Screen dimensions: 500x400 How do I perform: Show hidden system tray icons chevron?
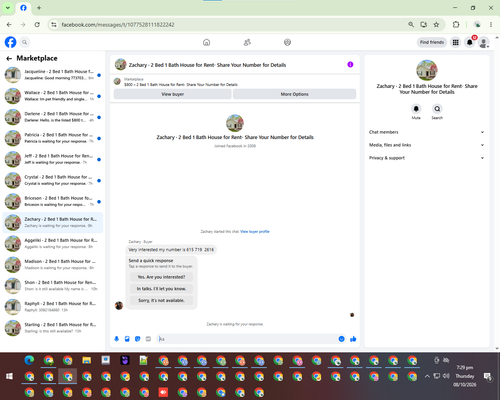tap(427, 376)
